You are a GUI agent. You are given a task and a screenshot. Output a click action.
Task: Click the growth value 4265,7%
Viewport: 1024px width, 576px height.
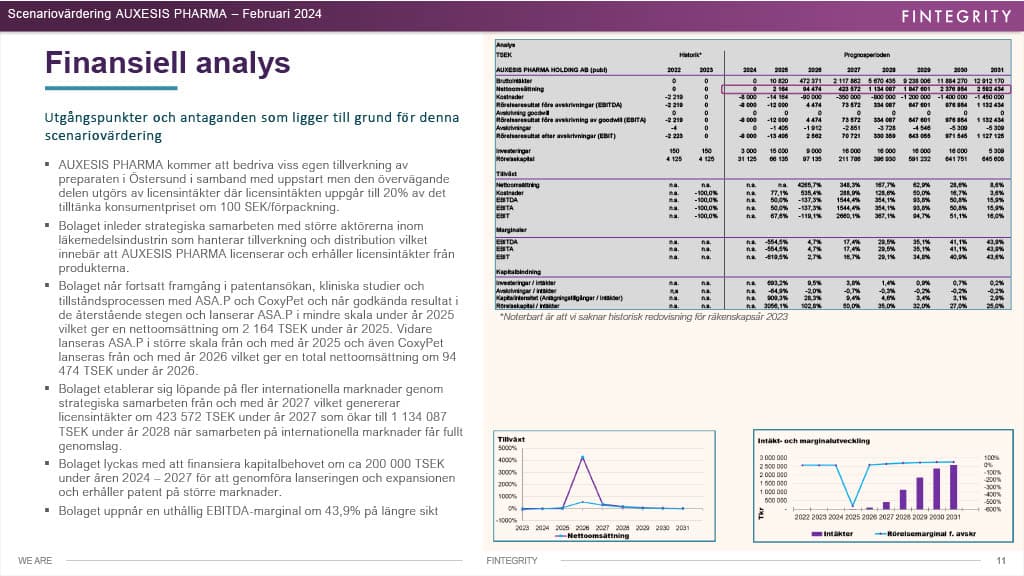[809, 185]
